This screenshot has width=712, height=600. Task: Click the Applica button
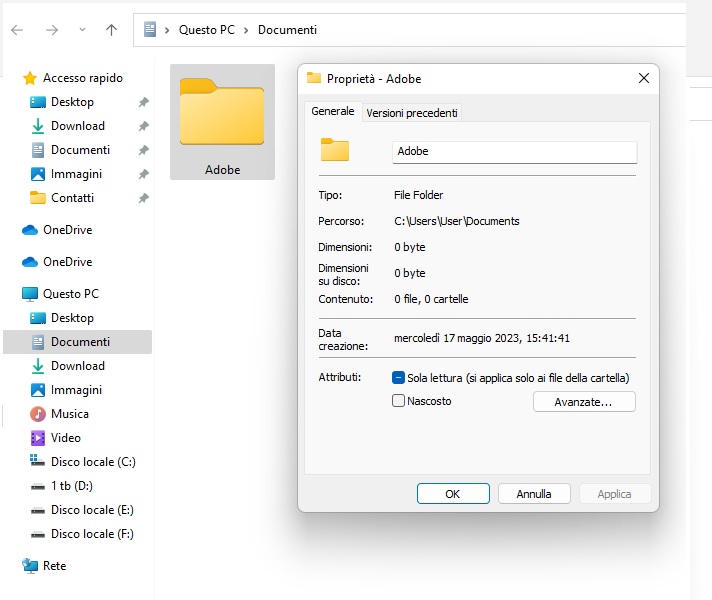click(x=615, y=494)
